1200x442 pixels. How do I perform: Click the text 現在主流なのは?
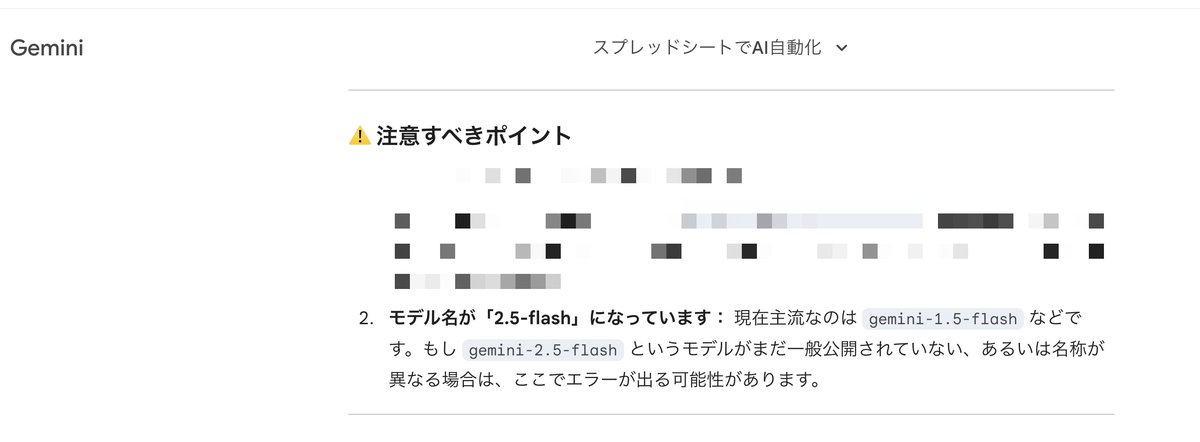tap(796, 319)
